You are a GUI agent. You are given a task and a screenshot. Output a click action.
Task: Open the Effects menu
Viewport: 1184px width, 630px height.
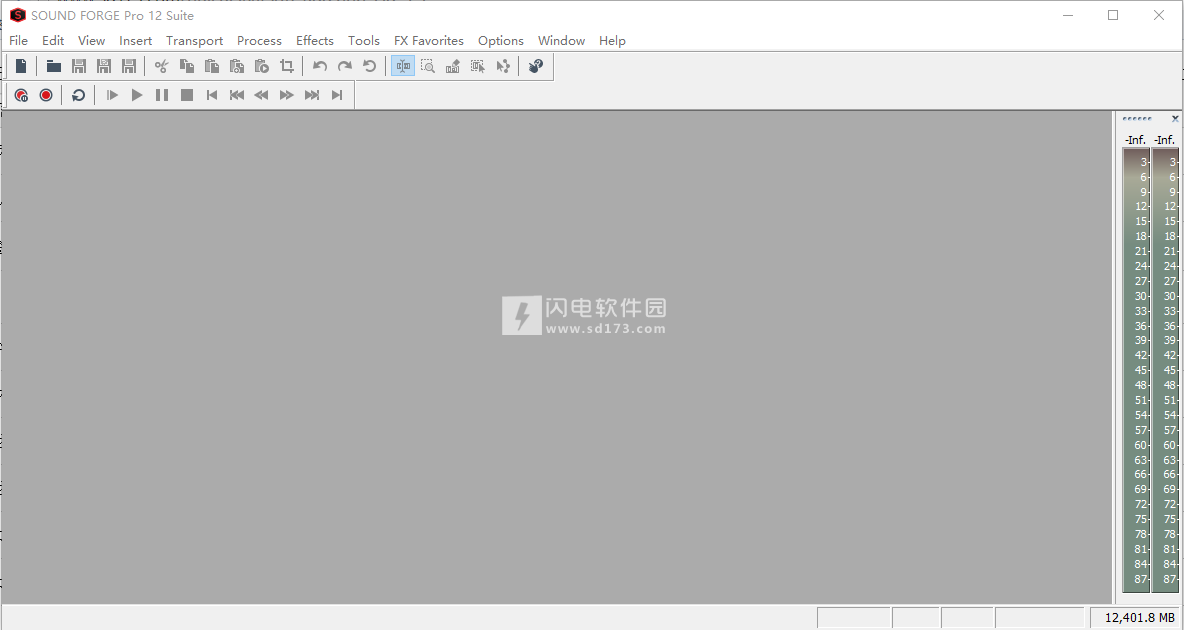click(x=315, y=41)
